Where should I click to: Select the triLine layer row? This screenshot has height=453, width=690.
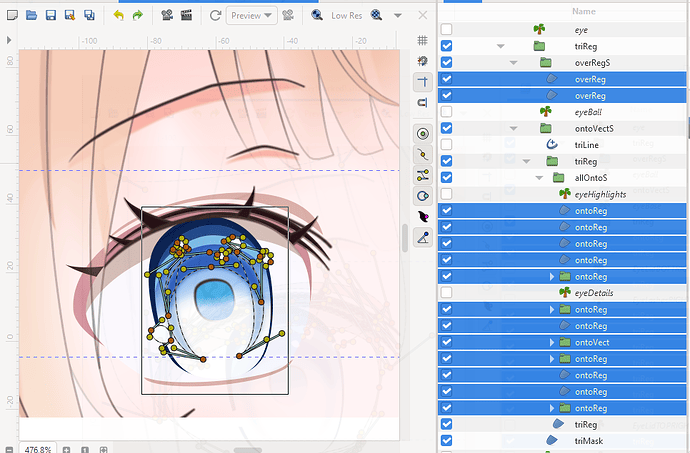click(x=562, y=145)
